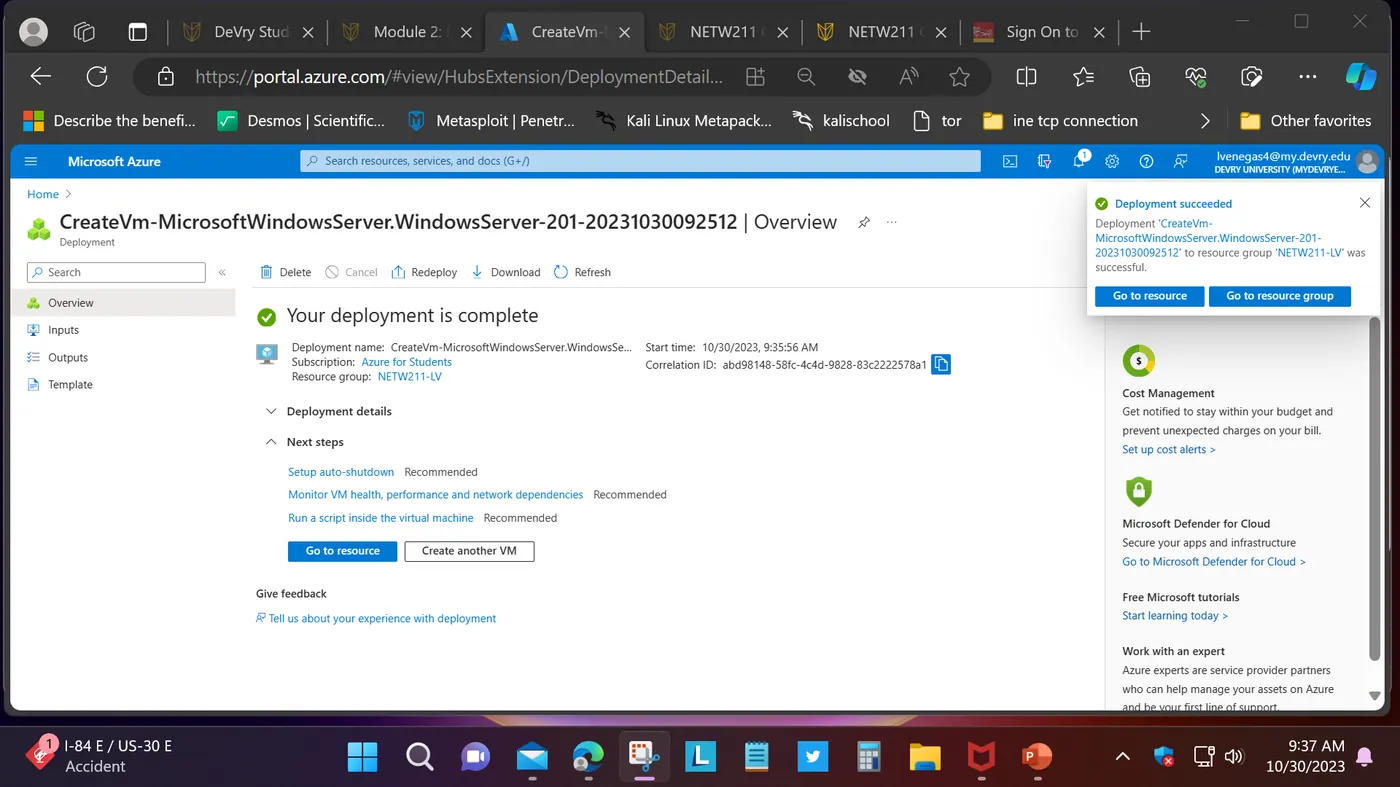Screen dimensions: 1400x787
Task: Open browser Settings and more ellipsis
Action: pos(1308,76)
